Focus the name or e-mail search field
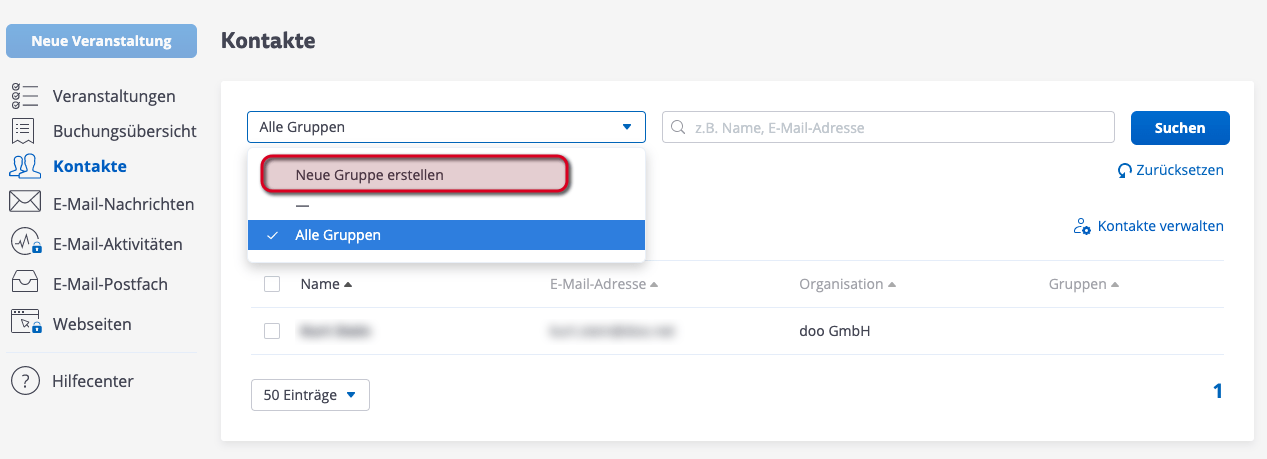The image size is (1267, 459). [888, 127]
